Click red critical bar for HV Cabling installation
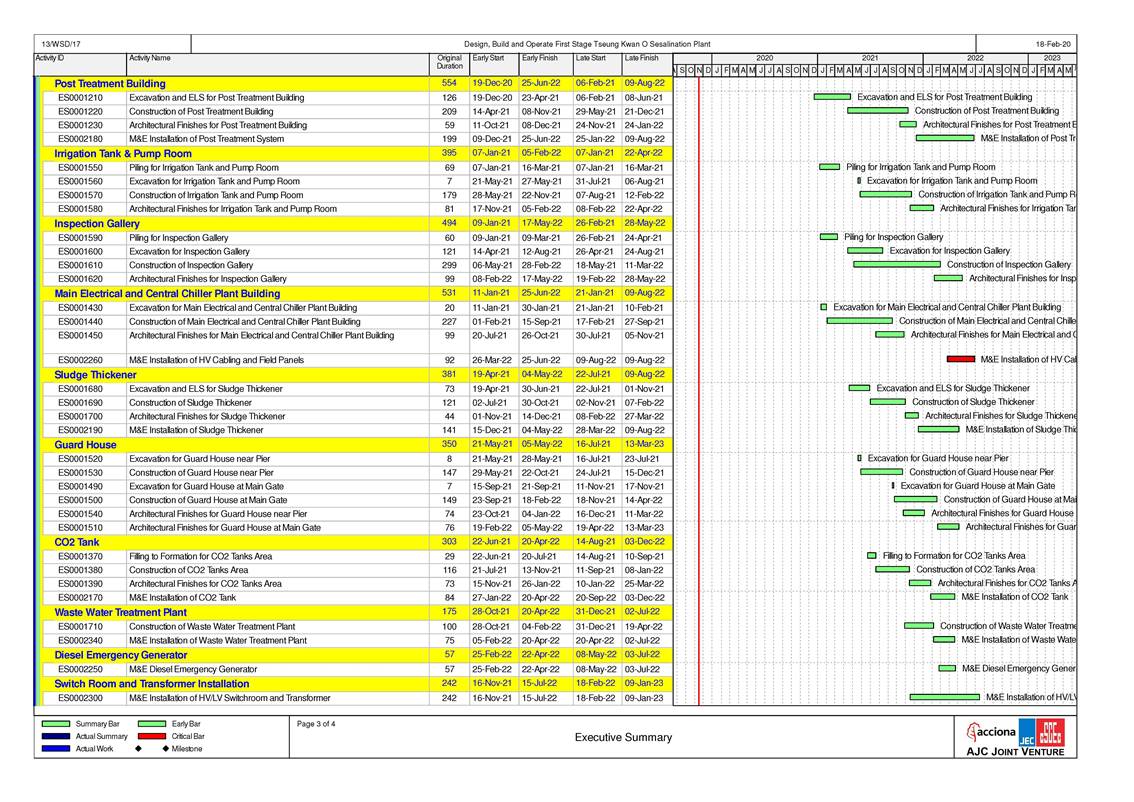Image resolution: width=1134 pixels, height=802 pixels. (x=960, y=359)
